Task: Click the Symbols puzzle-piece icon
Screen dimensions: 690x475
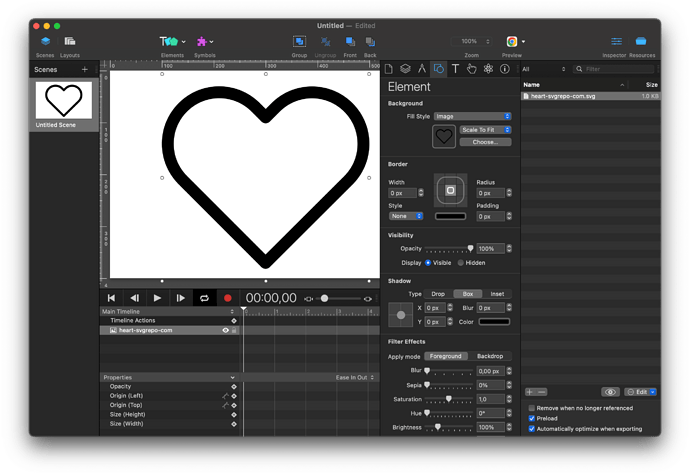Action: (x=202, y=41)
